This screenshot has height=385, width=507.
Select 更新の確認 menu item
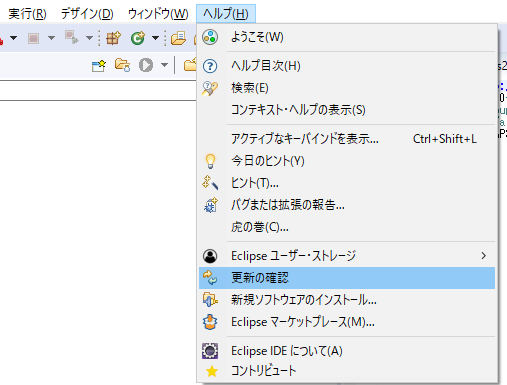coord(347,278)
